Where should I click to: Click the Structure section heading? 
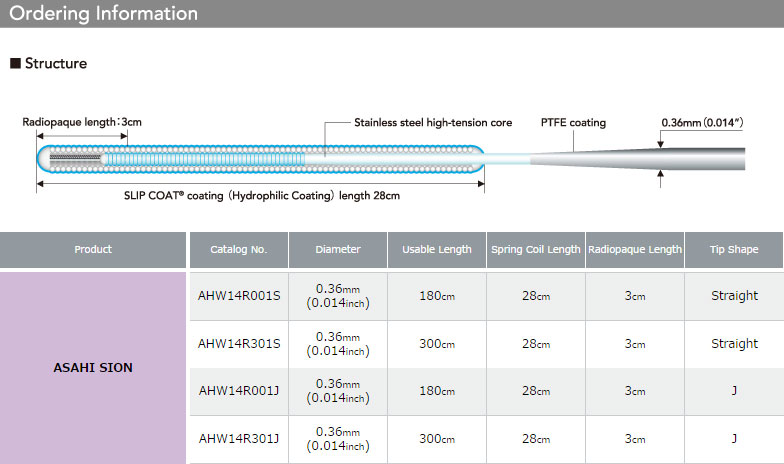tap(48, 64)
